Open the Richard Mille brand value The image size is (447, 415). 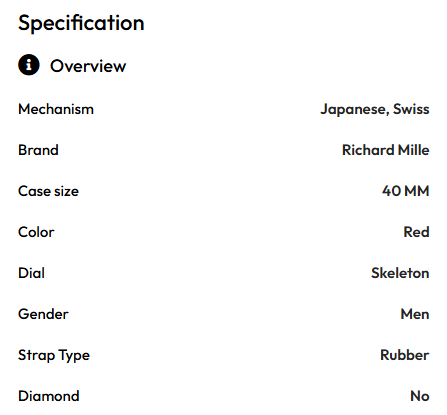[x=386, y=150]
